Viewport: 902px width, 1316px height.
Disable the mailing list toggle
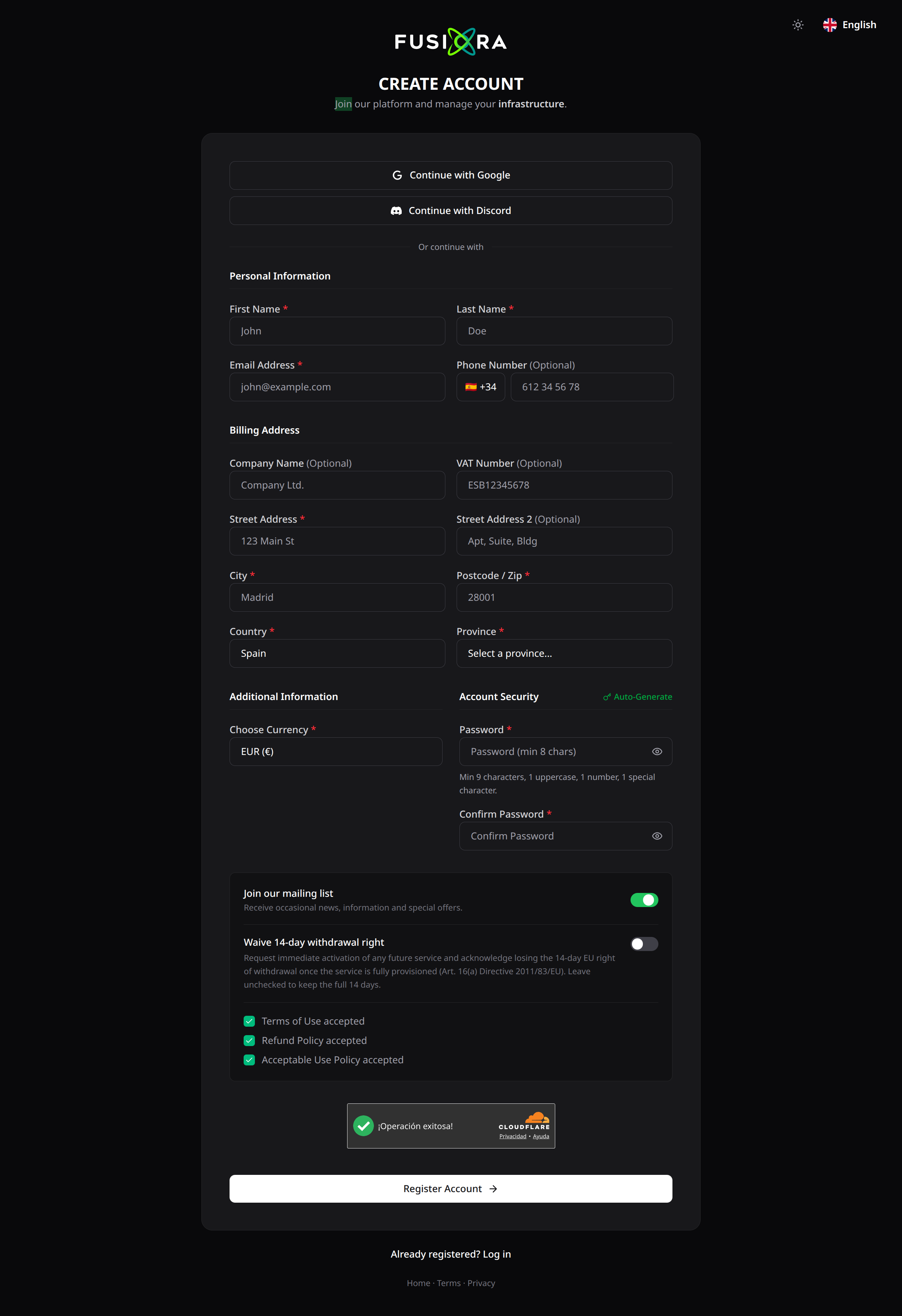(x=644, y=900)
